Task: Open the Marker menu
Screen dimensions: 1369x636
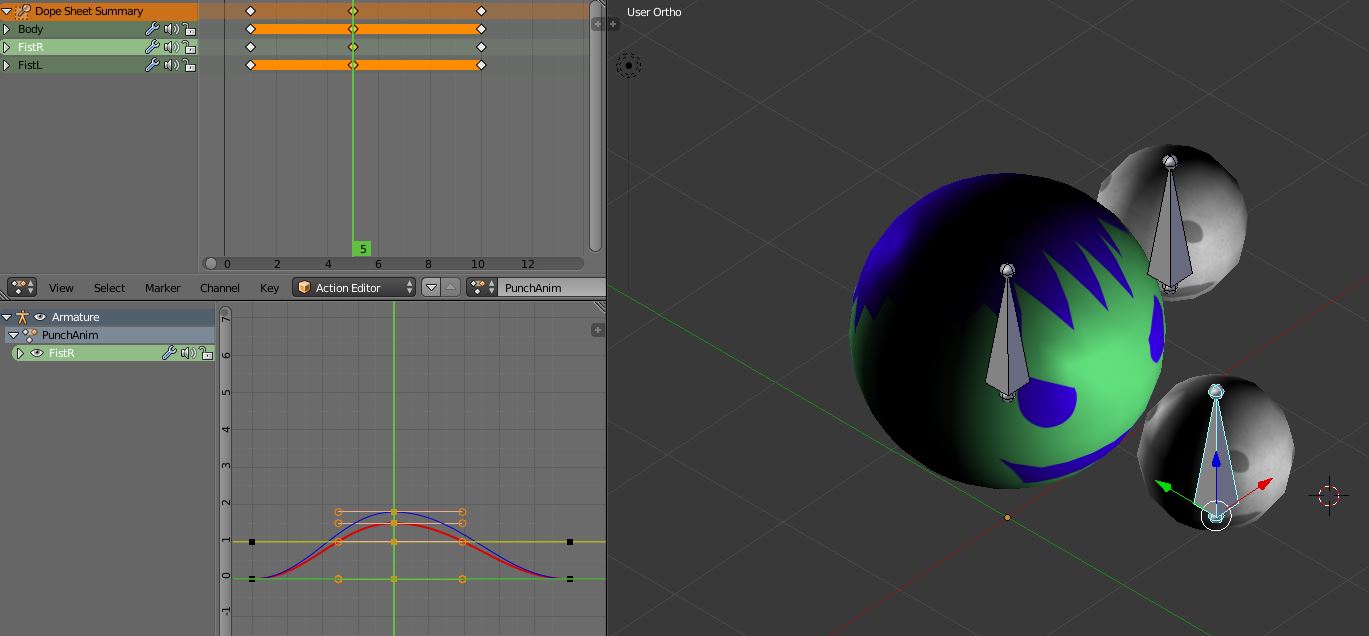Action: [162, 288]
